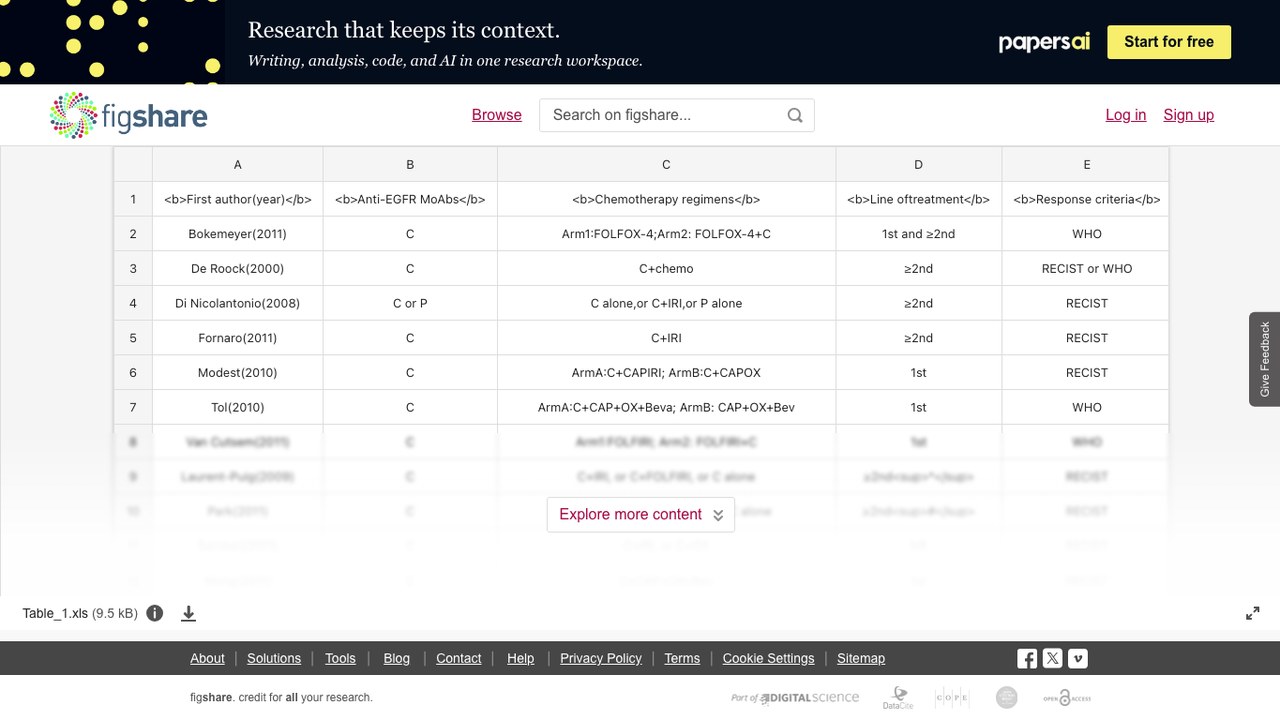This screenshot has width=1280, height=720.
Task: Open figshare's Vimeo page
Action: [x=1077, y=658]
